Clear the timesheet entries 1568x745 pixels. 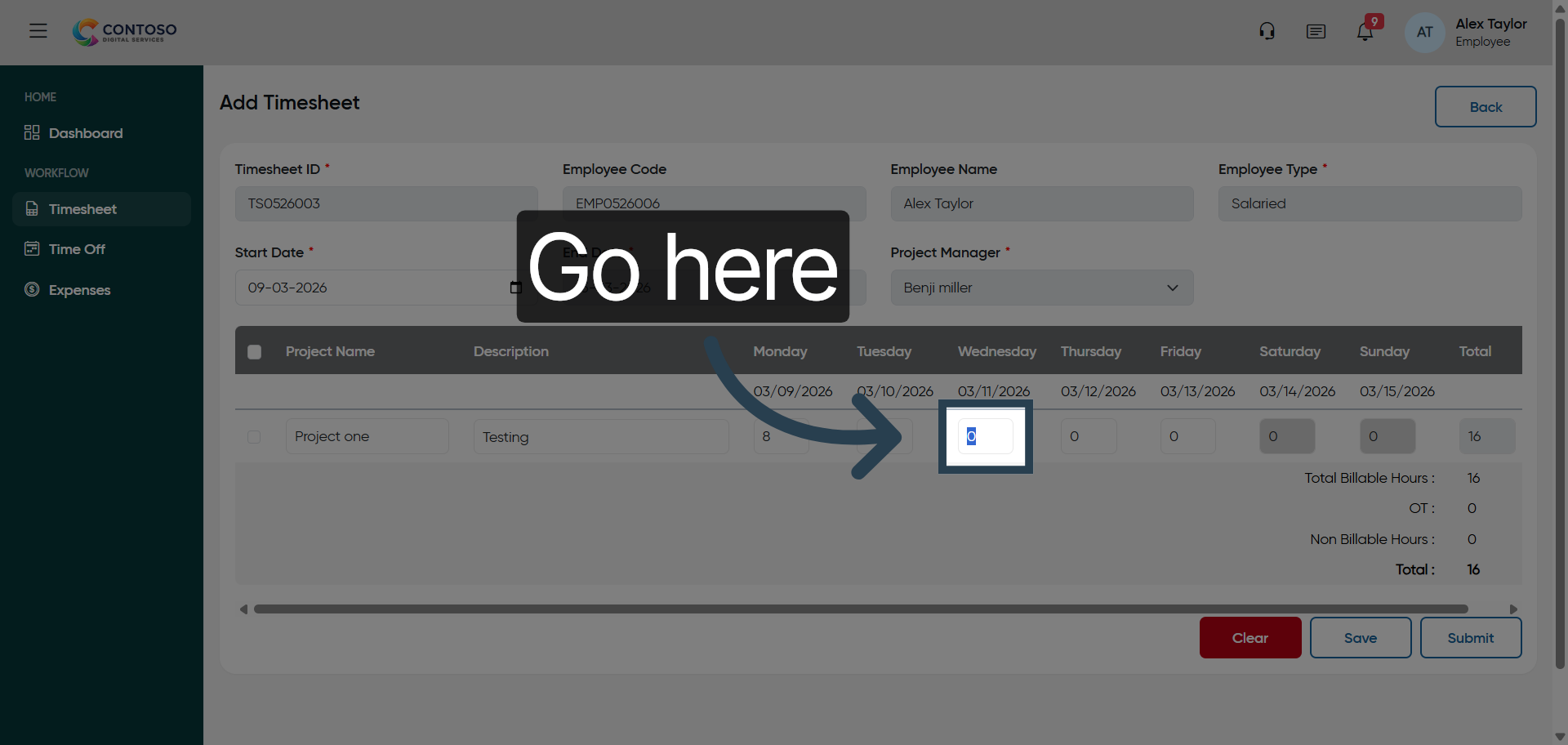pyautogui.click(x=1249, y=638)
